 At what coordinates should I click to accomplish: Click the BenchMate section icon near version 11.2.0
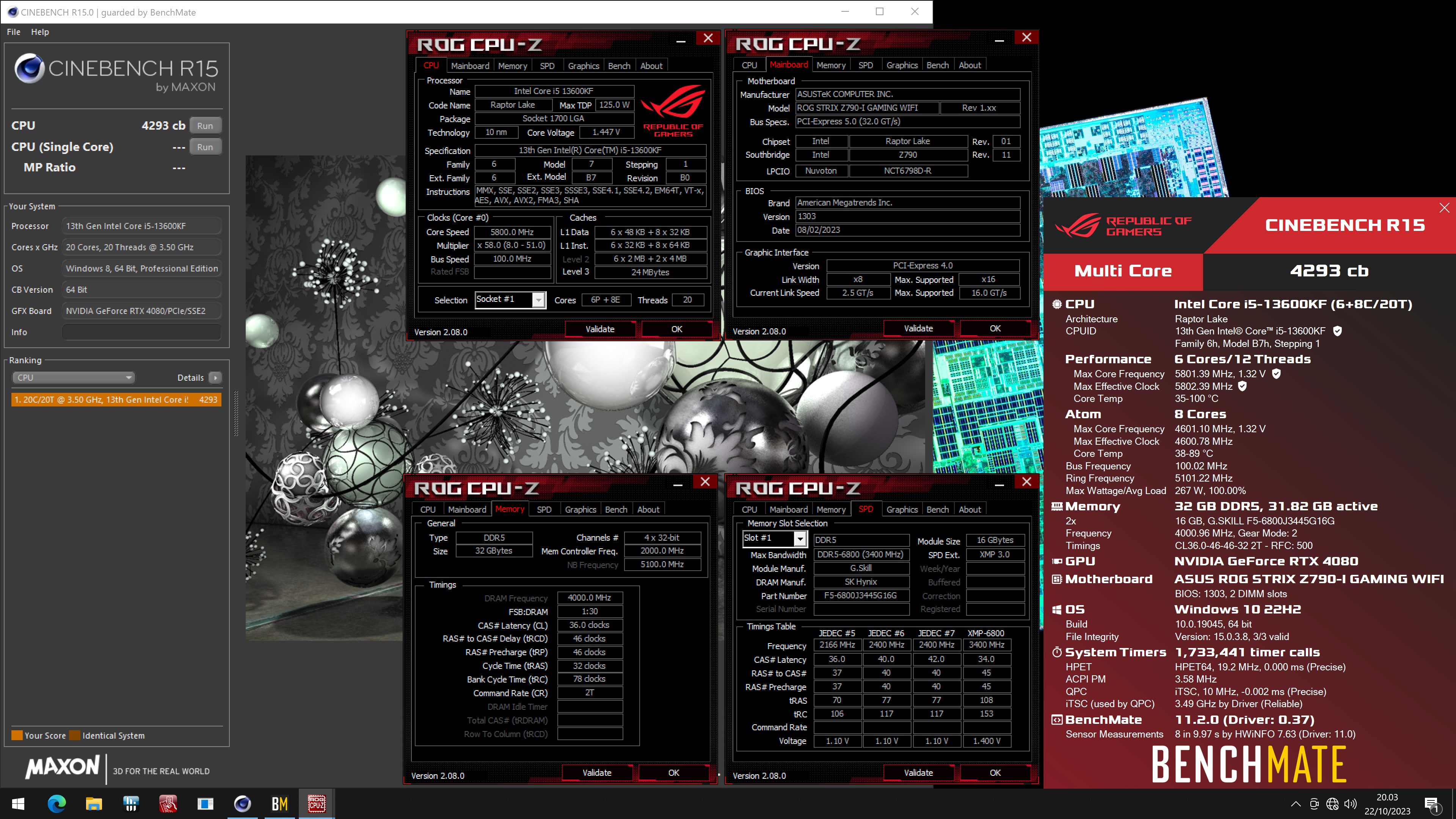coord(1056,720)
